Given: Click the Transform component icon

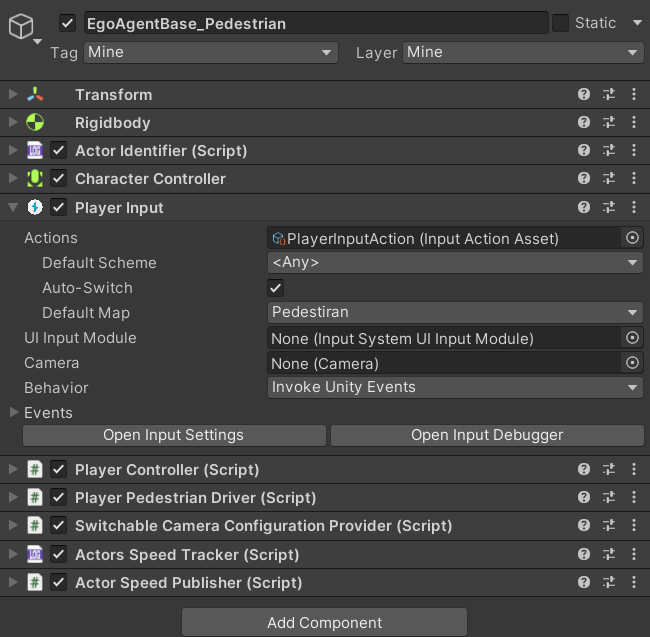Looking at the screenshot, I should point(35,94).
